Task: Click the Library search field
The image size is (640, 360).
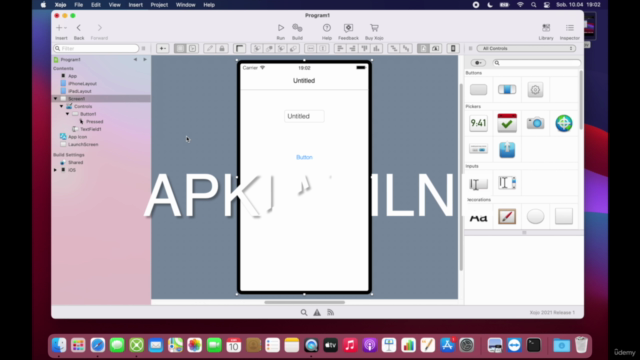Action: tap(536, 63)
